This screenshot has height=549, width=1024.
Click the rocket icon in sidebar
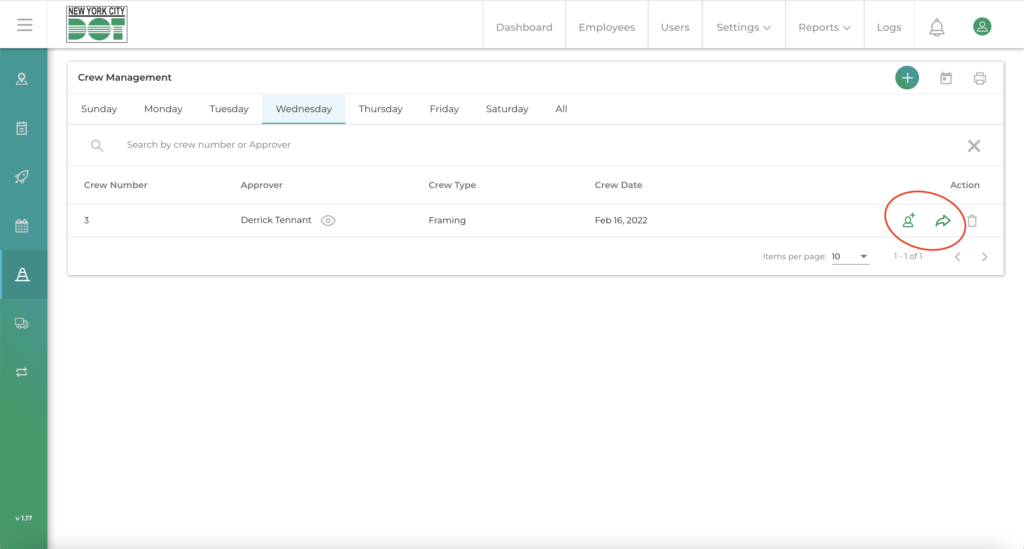click(x=22, y=177)
